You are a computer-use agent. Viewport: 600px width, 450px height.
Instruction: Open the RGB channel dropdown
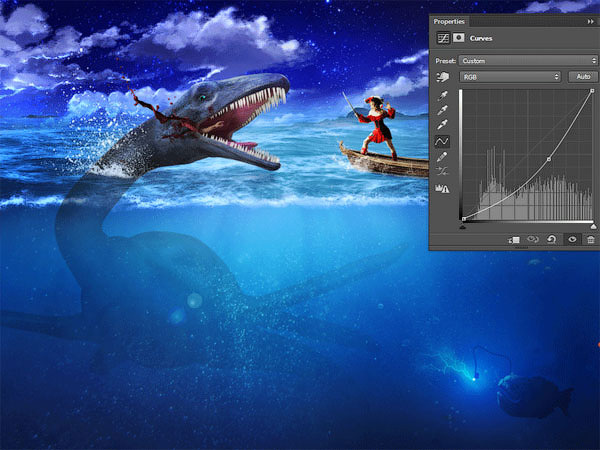point(510,77)
